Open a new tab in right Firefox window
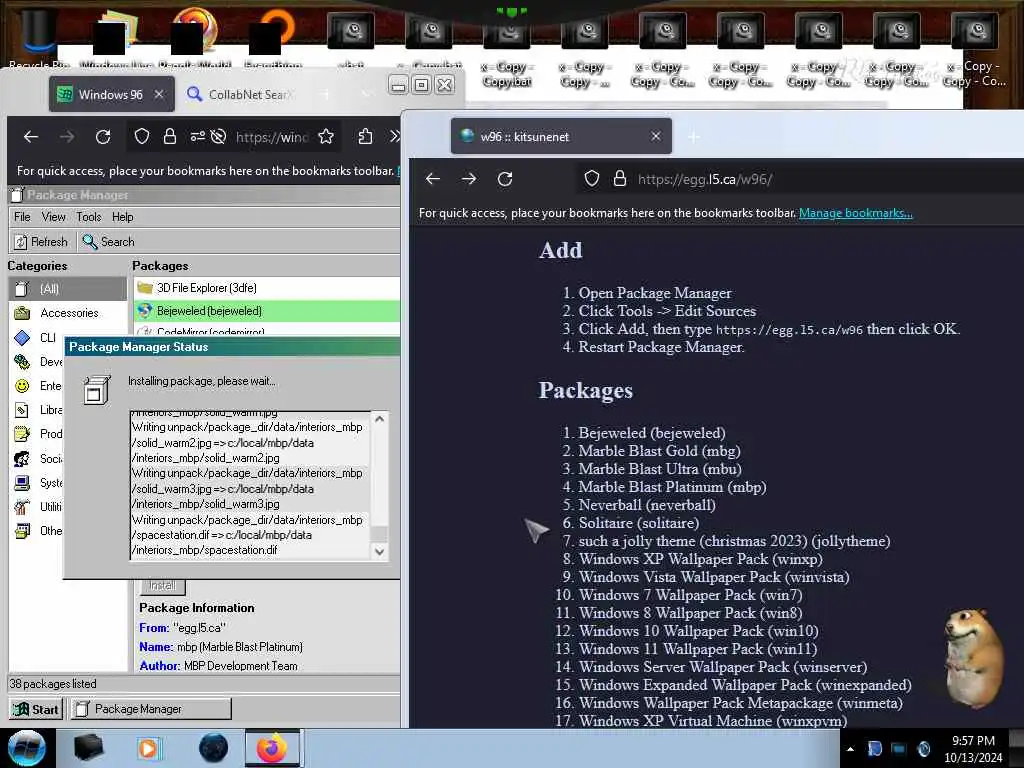The image size is (1024, 768). pos(694,136)
